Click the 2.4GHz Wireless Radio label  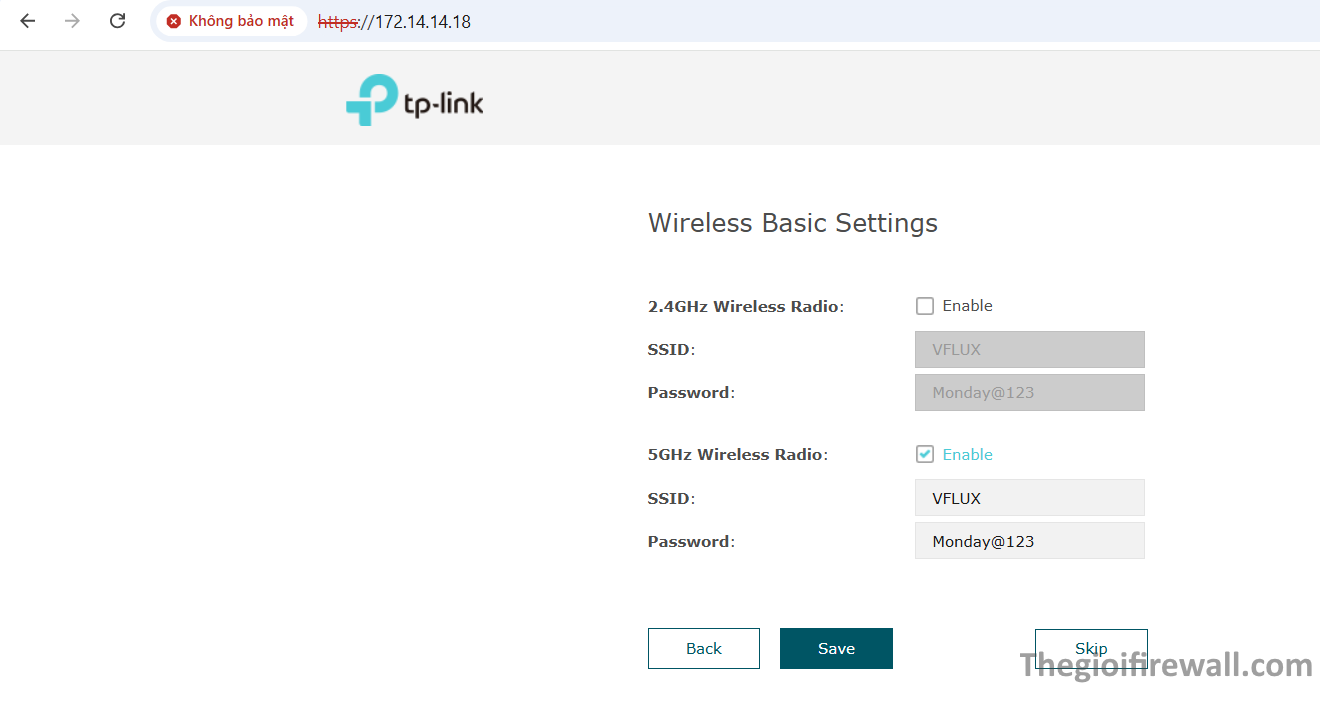click(x=745, y=306)
